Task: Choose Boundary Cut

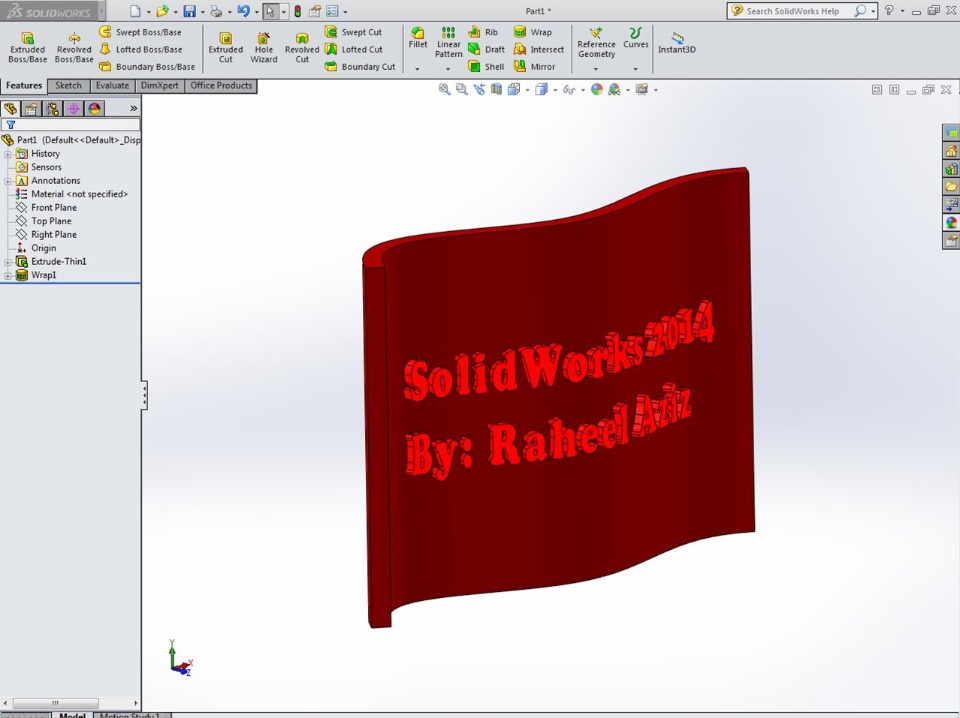Action: (360, 66)
